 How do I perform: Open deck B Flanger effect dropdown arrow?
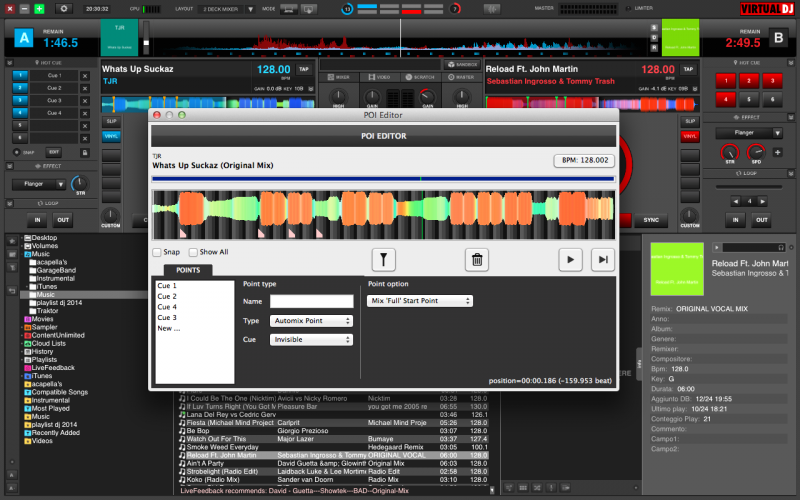point(778,133)
